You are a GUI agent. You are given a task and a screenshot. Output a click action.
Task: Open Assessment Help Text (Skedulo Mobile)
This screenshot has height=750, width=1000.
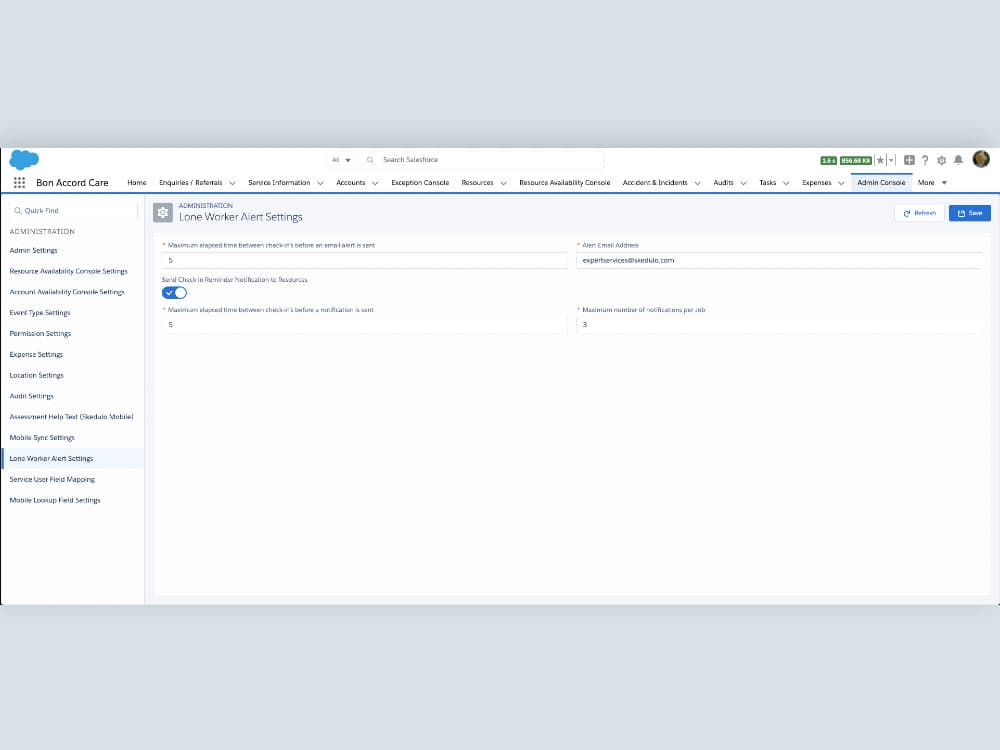pos(71,416)
